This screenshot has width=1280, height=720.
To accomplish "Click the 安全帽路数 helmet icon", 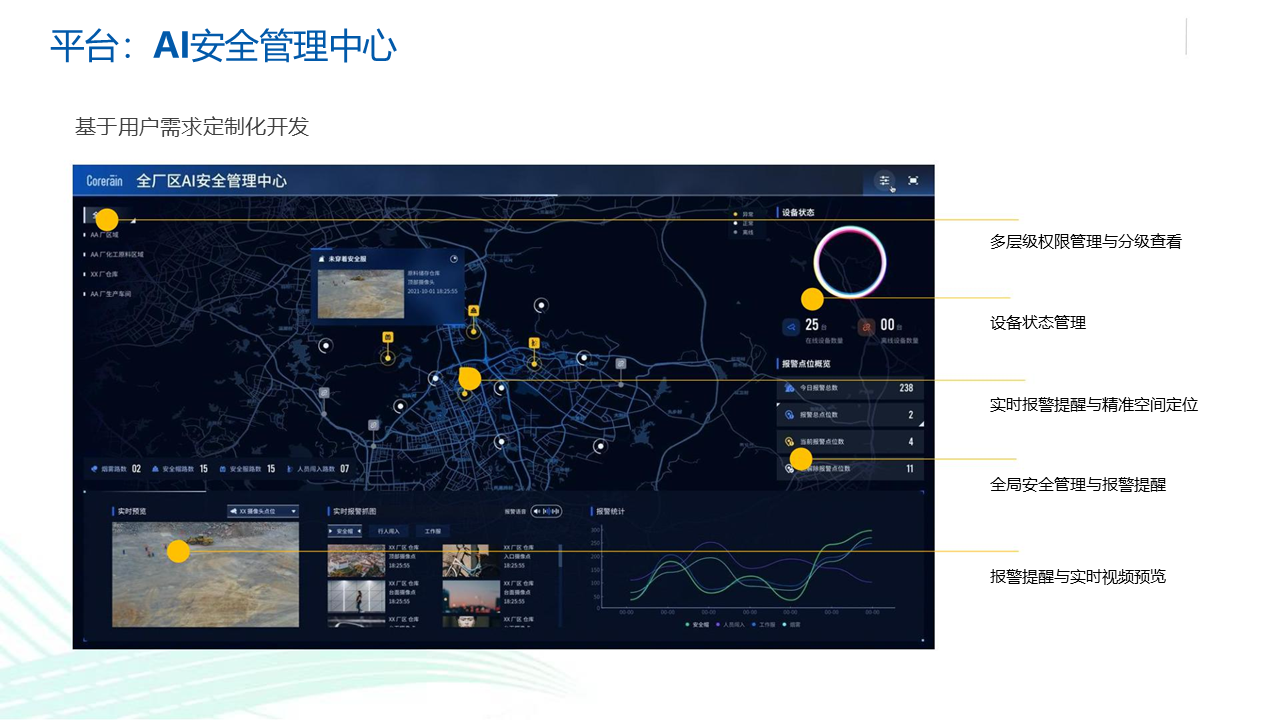I will [x=154, y=468].
